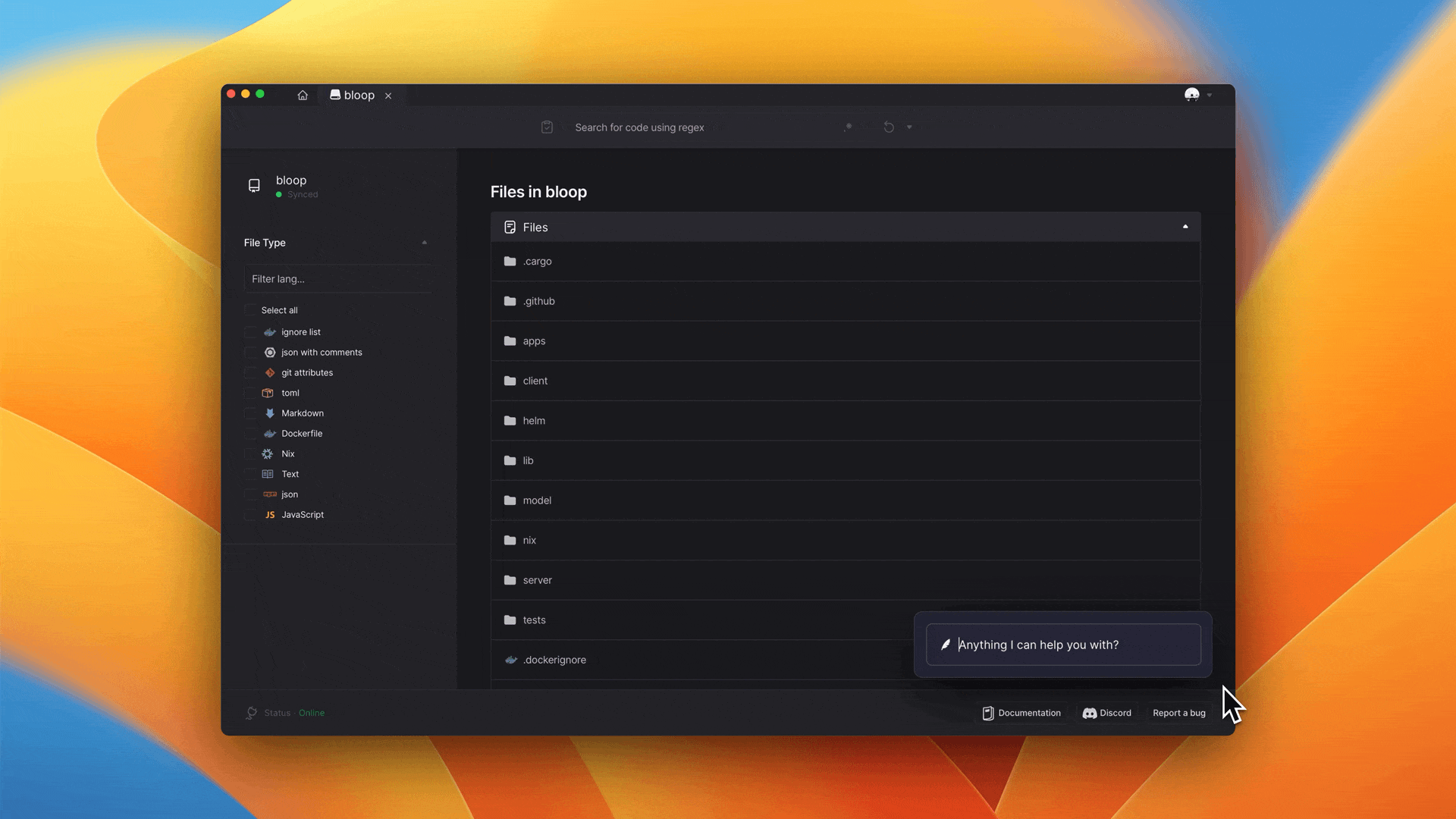Click the clipboard icon beside the search field
Viewport: 1456px width, 819px height.
point(547,127)
